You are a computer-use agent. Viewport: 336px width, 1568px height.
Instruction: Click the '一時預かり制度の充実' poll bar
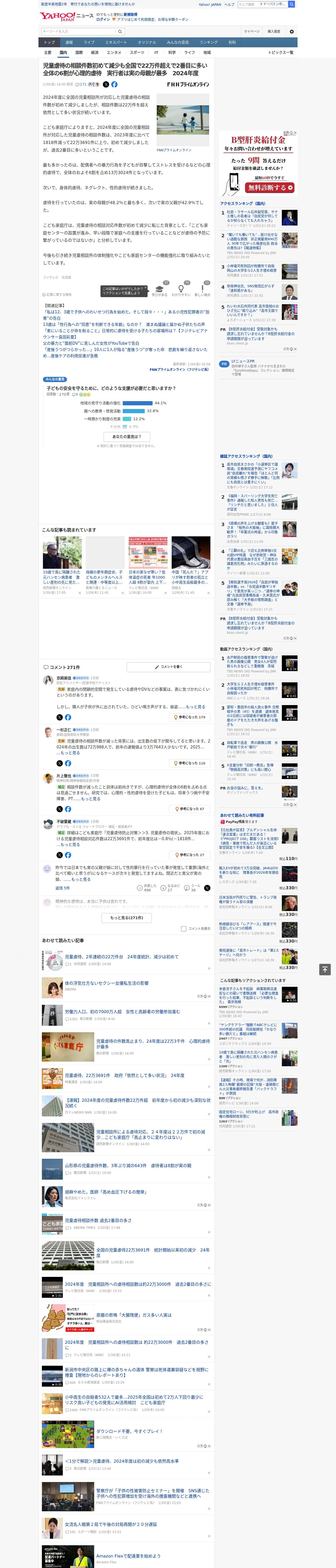(x=127, y=419)
